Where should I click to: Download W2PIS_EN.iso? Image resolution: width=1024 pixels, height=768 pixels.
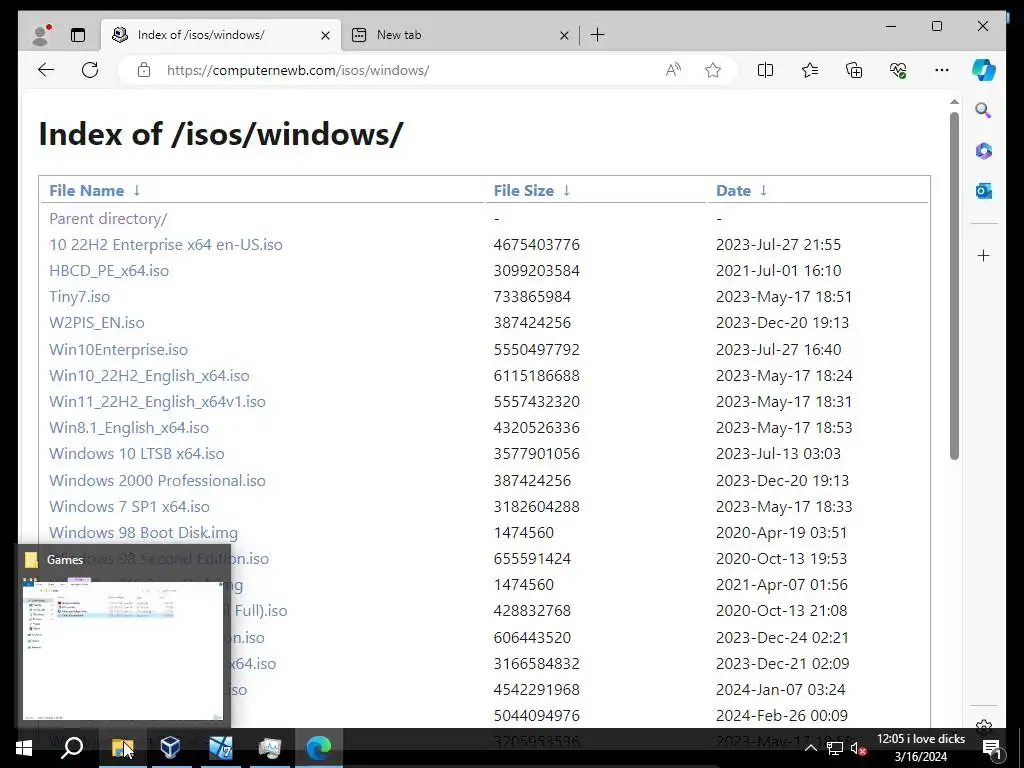97,323
